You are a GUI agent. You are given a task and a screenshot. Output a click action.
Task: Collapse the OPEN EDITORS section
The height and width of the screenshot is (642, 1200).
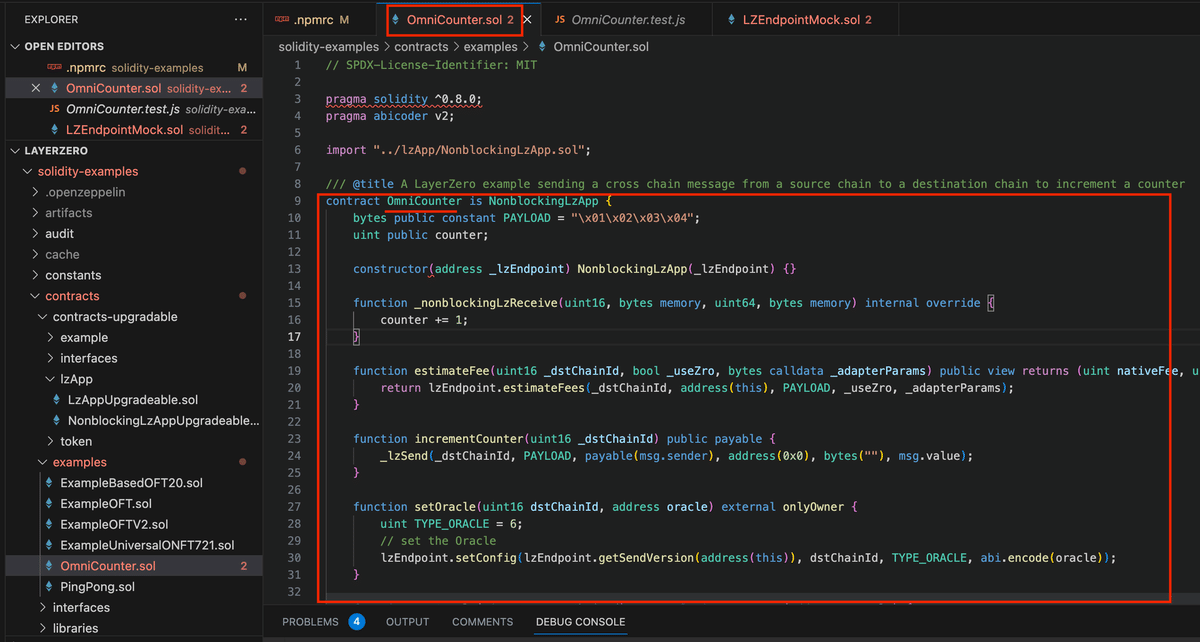(64, 46)
